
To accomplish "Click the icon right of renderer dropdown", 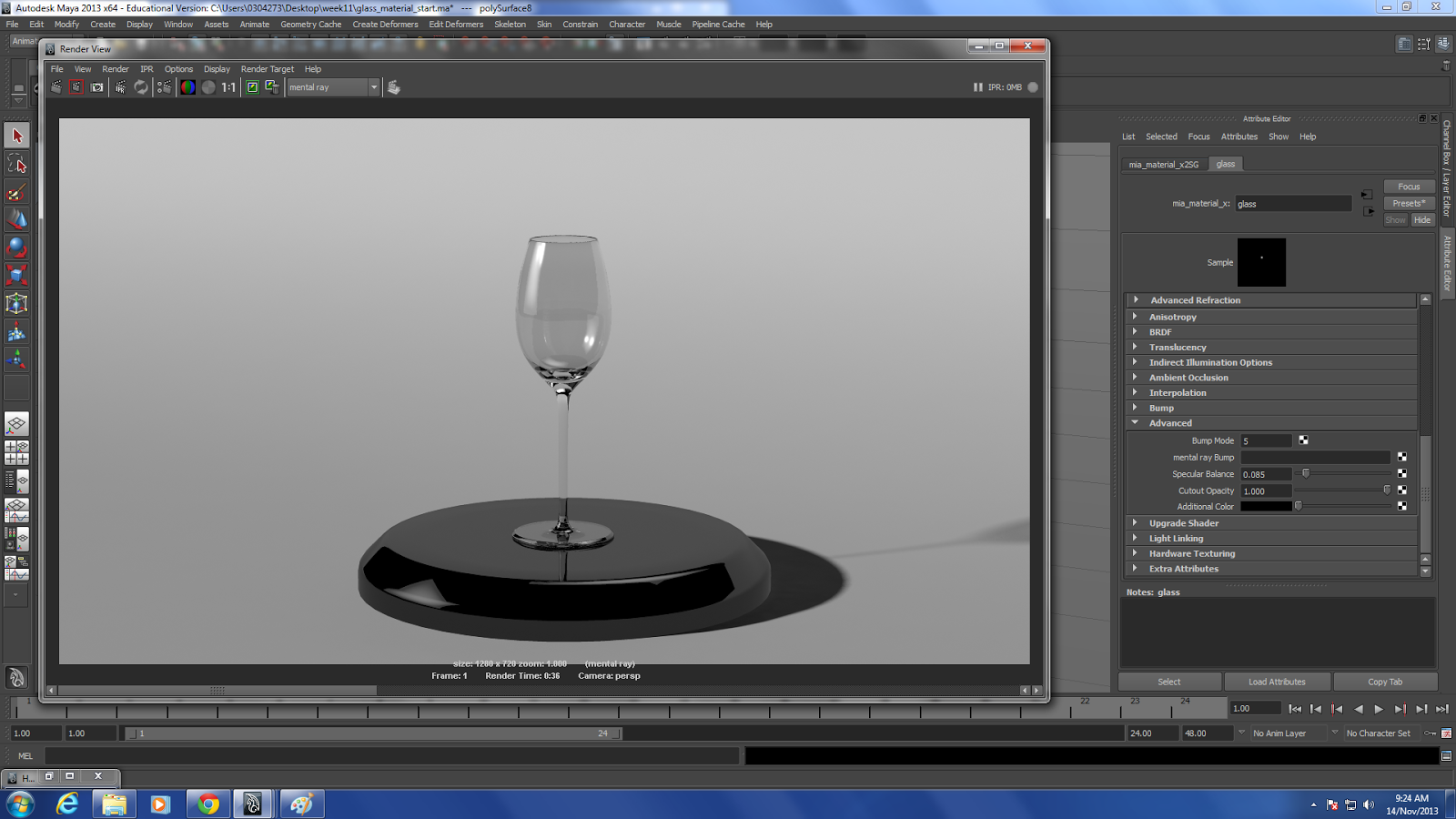I will (x=393, y=87).
